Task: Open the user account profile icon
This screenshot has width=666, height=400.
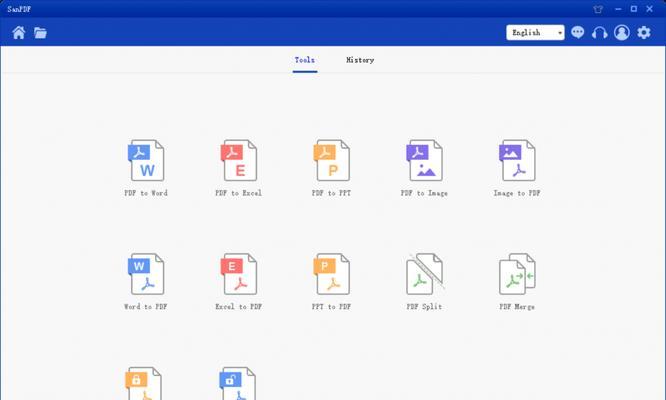Action: 622,32
